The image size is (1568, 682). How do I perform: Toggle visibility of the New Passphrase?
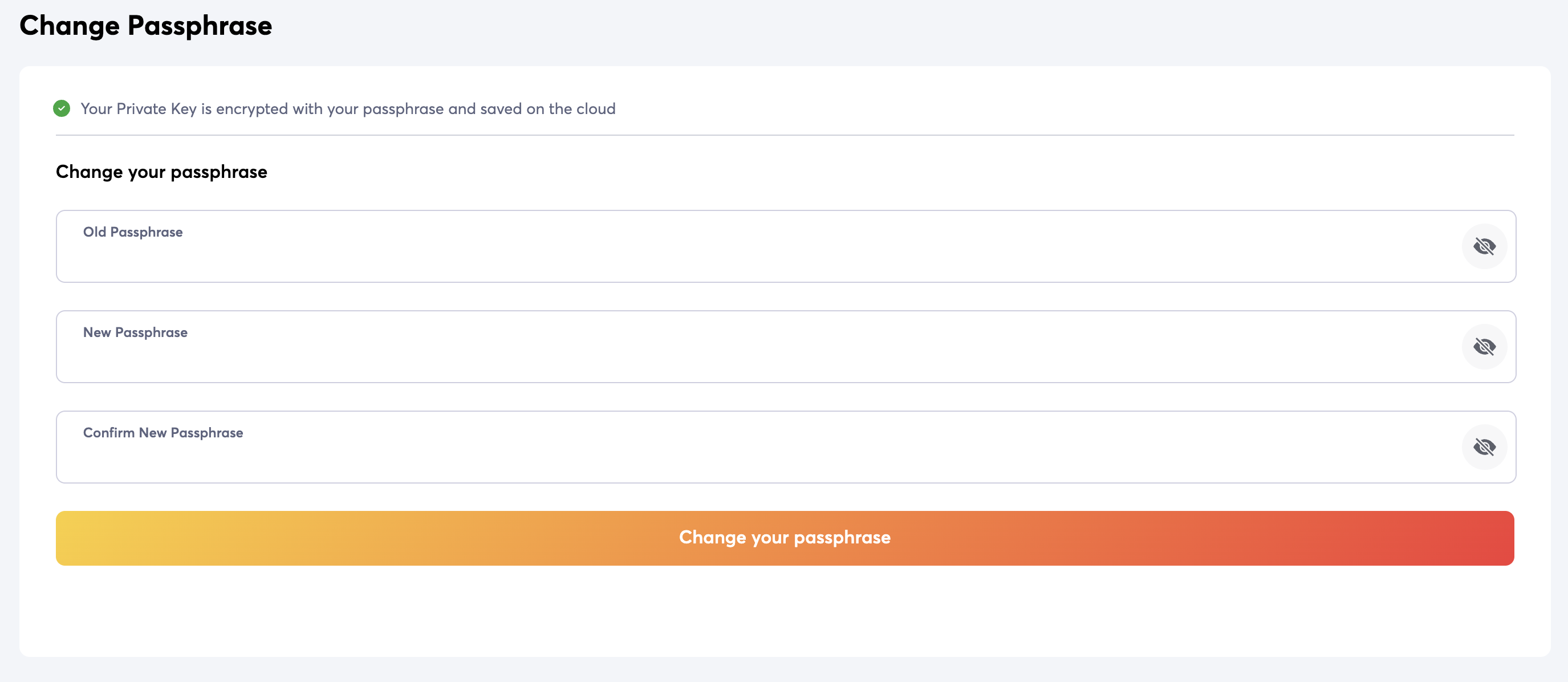tap(1484, 347)
